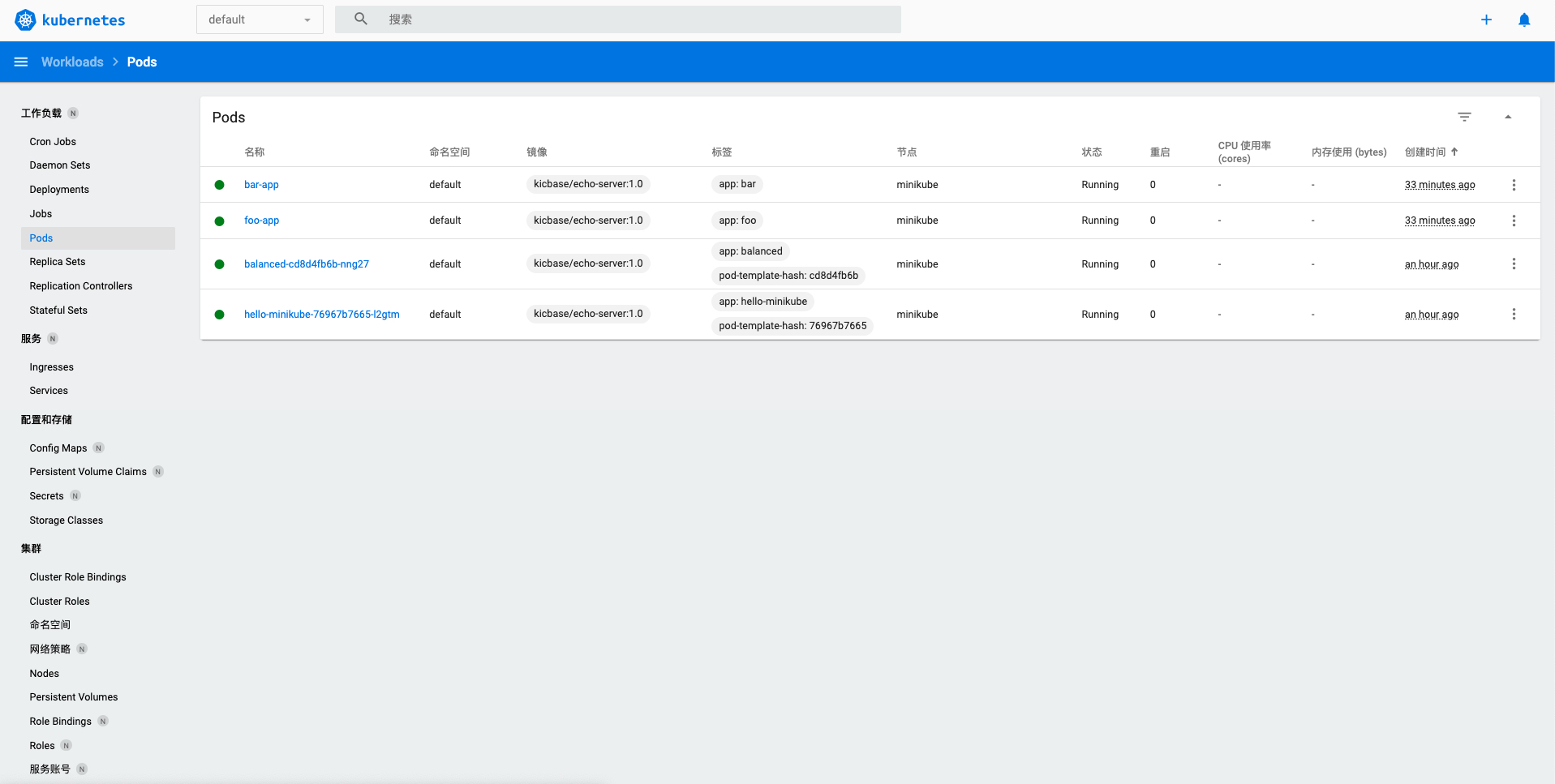1555x784 pixels.
Task: Open the bar-app pod link
Action: coord(261,185)
